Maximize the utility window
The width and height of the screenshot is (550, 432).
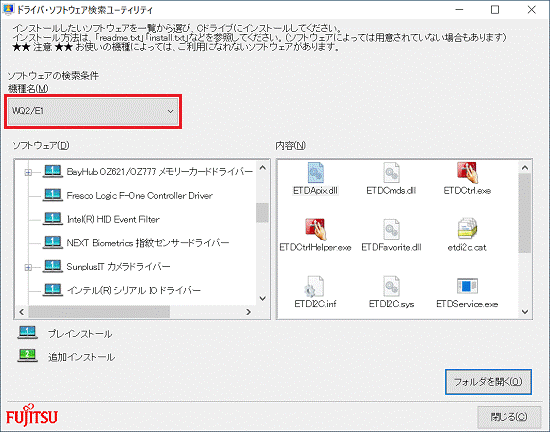495,9
